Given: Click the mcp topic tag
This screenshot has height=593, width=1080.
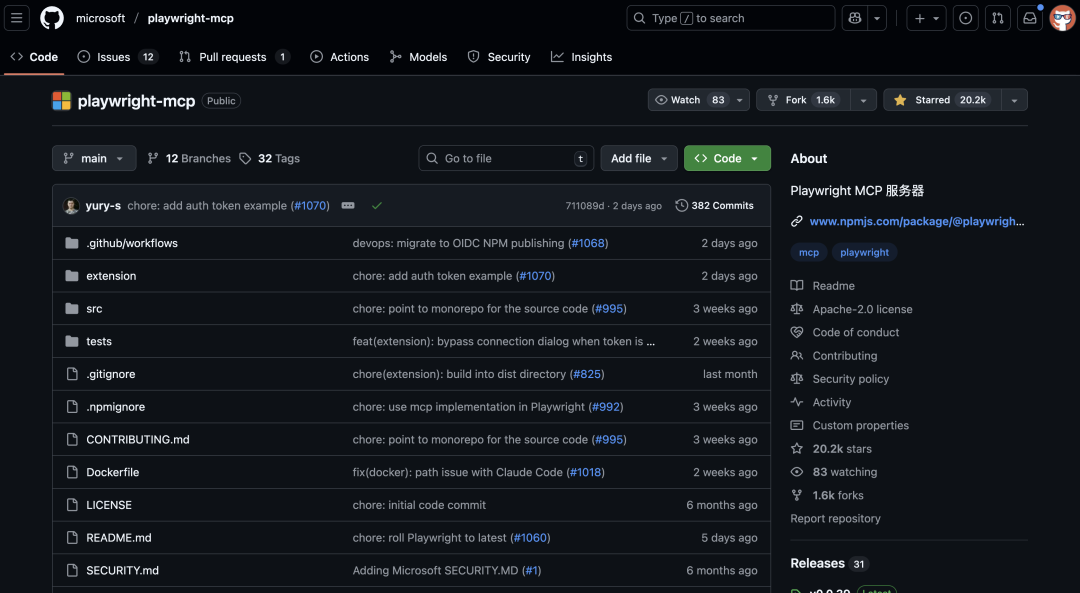Looking at the screenshot, I should pos(809,252).
